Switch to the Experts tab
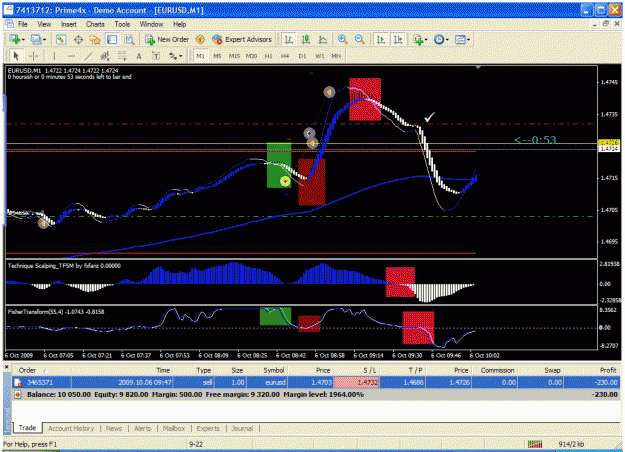The width and height of the screenshot is (625, 452). [x=208, y=428]
